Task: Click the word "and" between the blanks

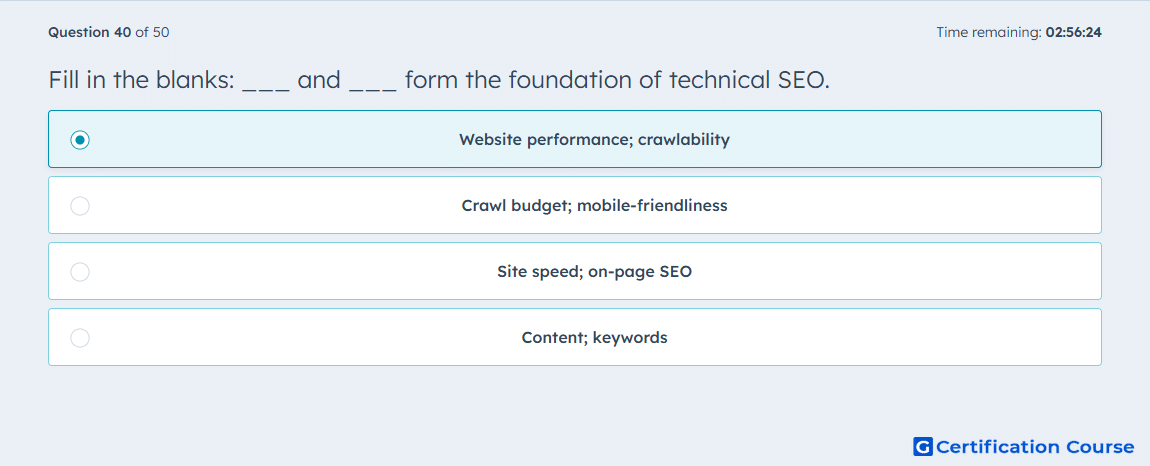Action: (x=319, y=80)
